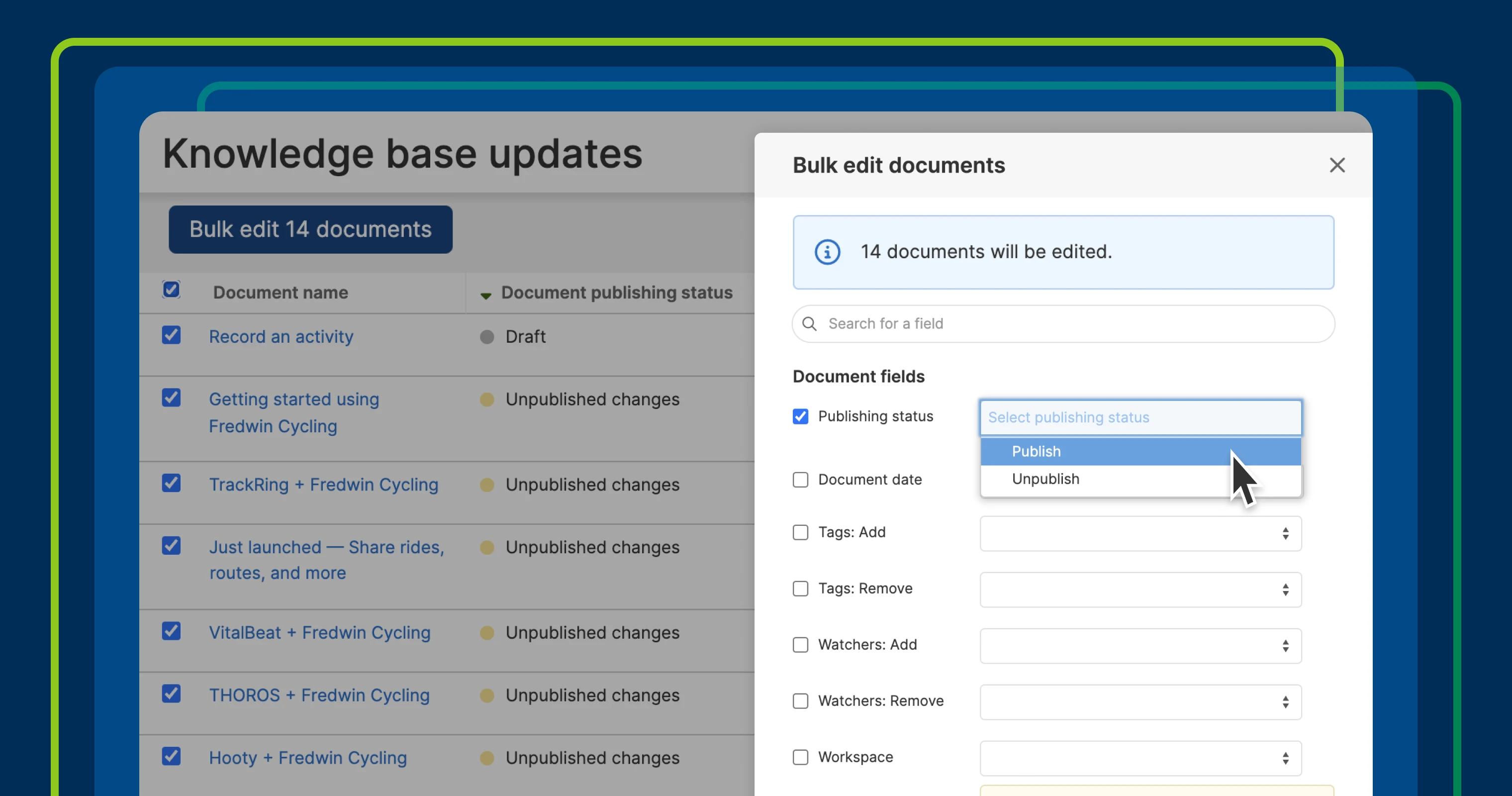Close the Bulk edit documents panel
1512x796 pixels.
[1337, 166]
